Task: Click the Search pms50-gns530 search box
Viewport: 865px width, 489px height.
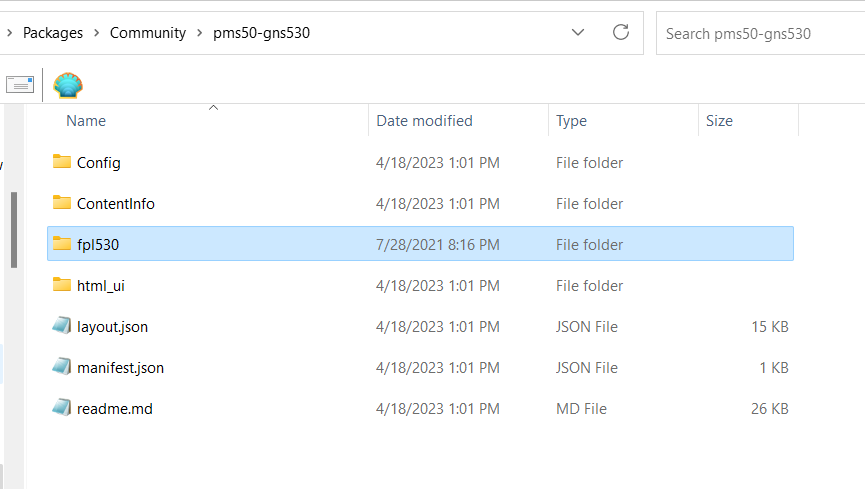Action: (760, 33)
